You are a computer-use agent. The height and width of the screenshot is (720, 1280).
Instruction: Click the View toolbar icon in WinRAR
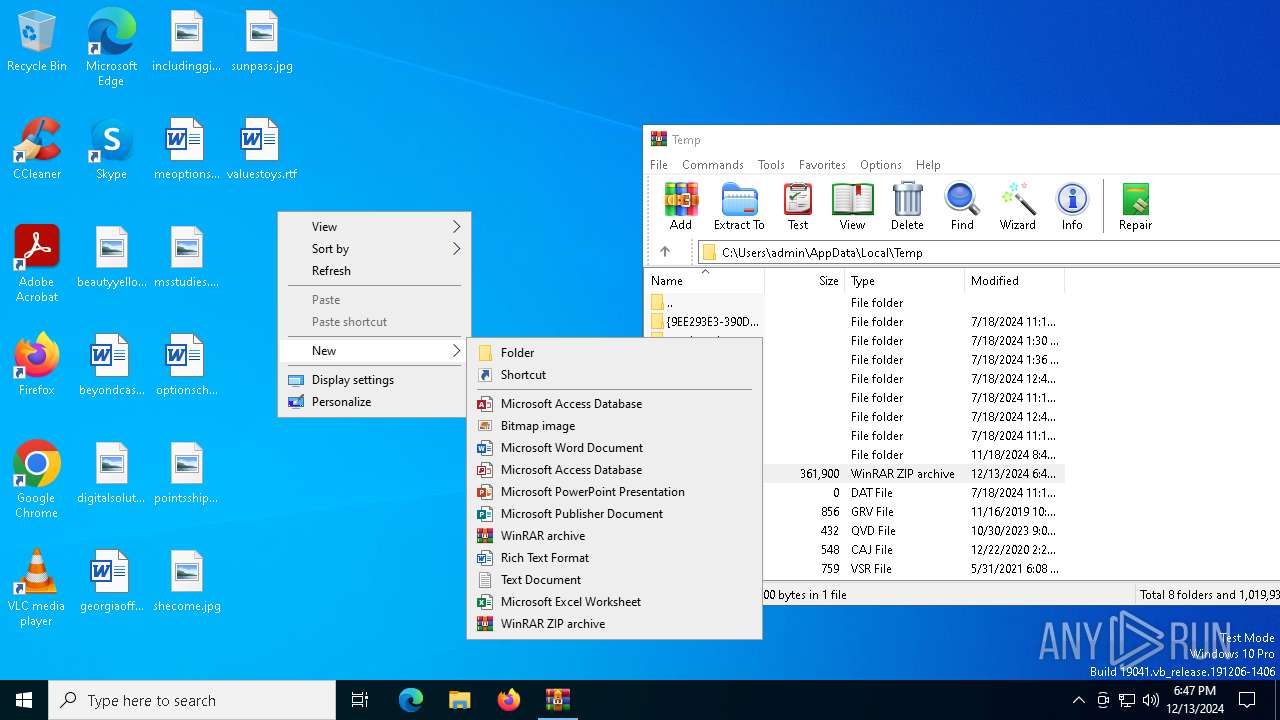tap(852, 207)
